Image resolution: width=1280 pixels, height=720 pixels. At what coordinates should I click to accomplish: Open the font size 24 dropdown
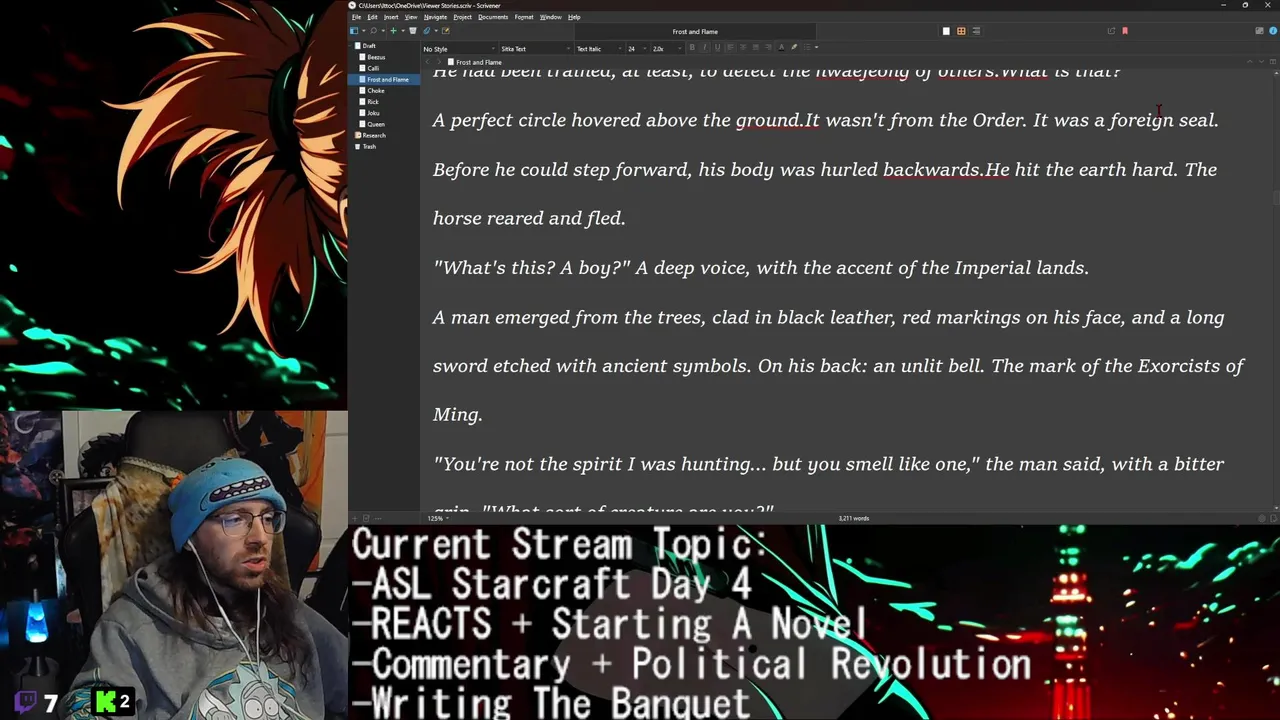637,49
